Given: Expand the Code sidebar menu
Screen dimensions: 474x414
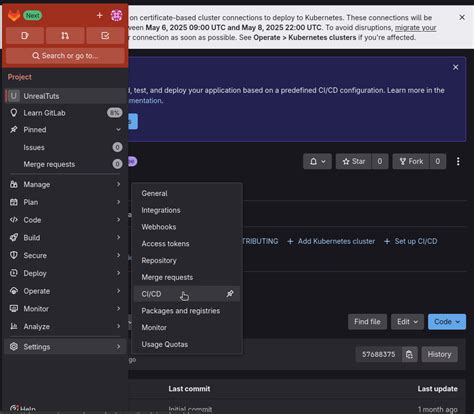Looking at the screenshot, I should tap(66, 220).
